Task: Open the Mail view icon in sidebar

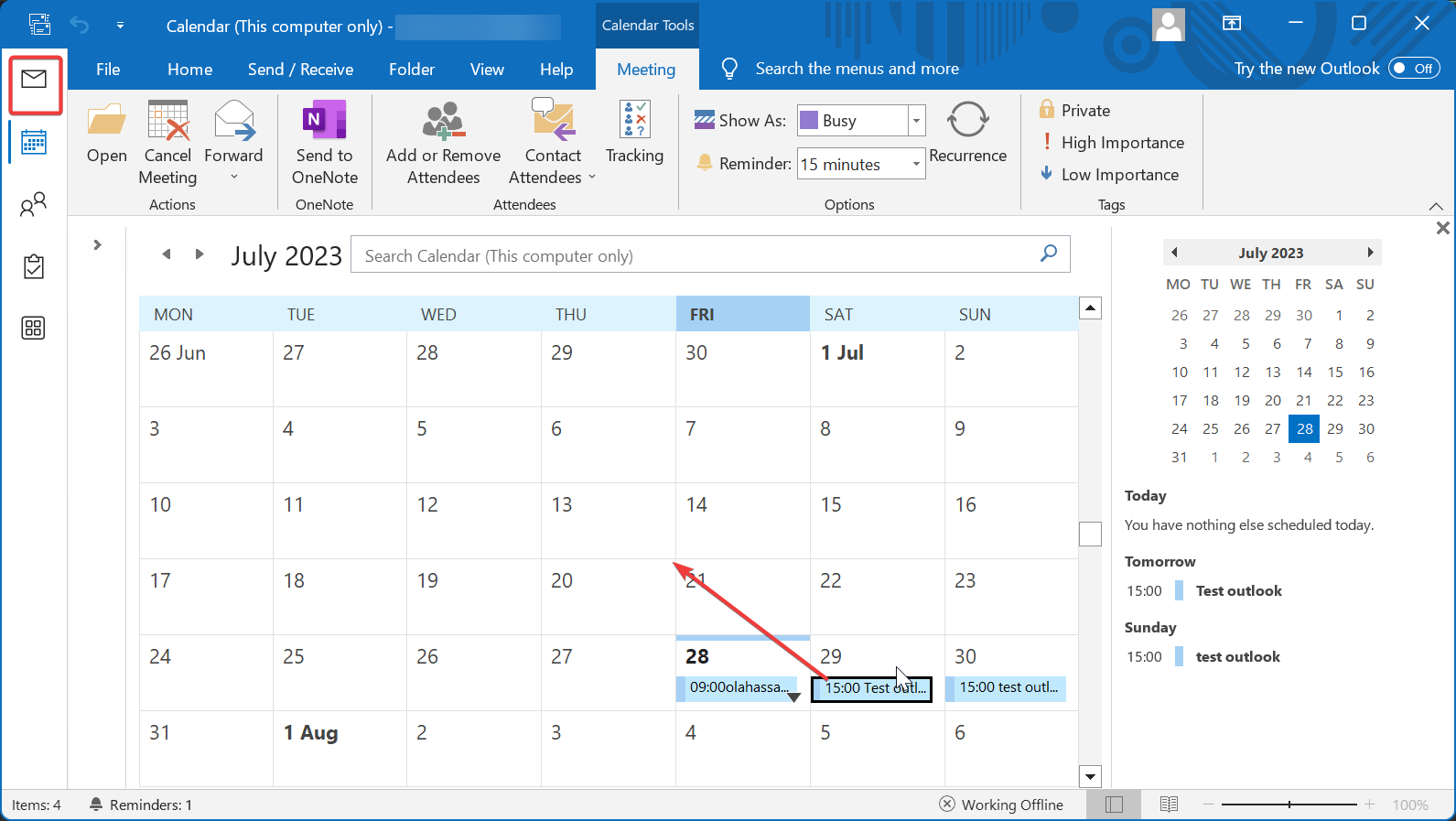Action: point(34,80)
